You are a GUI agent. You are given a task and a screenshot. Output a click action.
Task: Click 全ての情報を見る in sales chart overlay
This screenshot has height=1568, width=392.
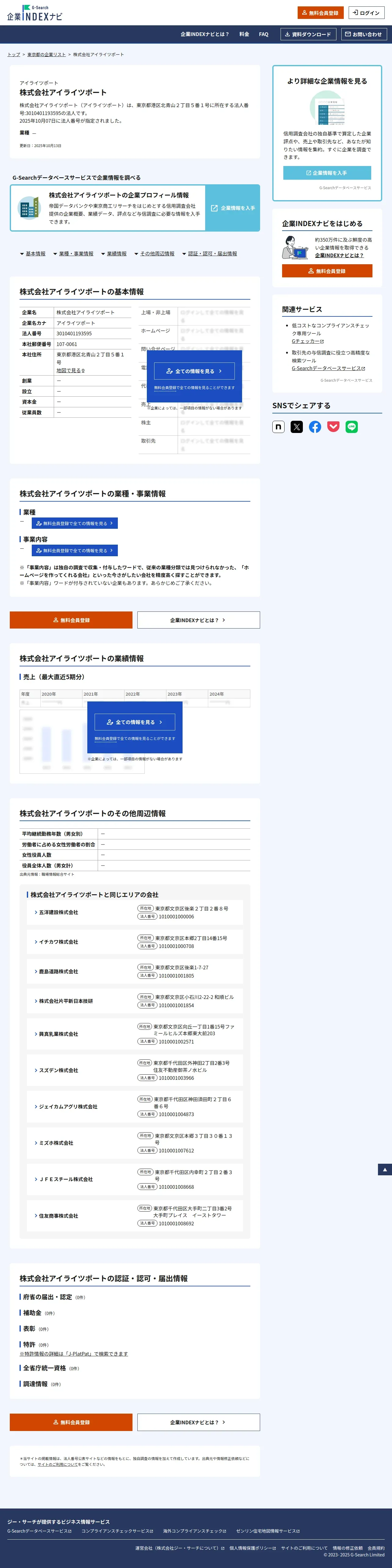pyautogui.click(x=135, y=722)
